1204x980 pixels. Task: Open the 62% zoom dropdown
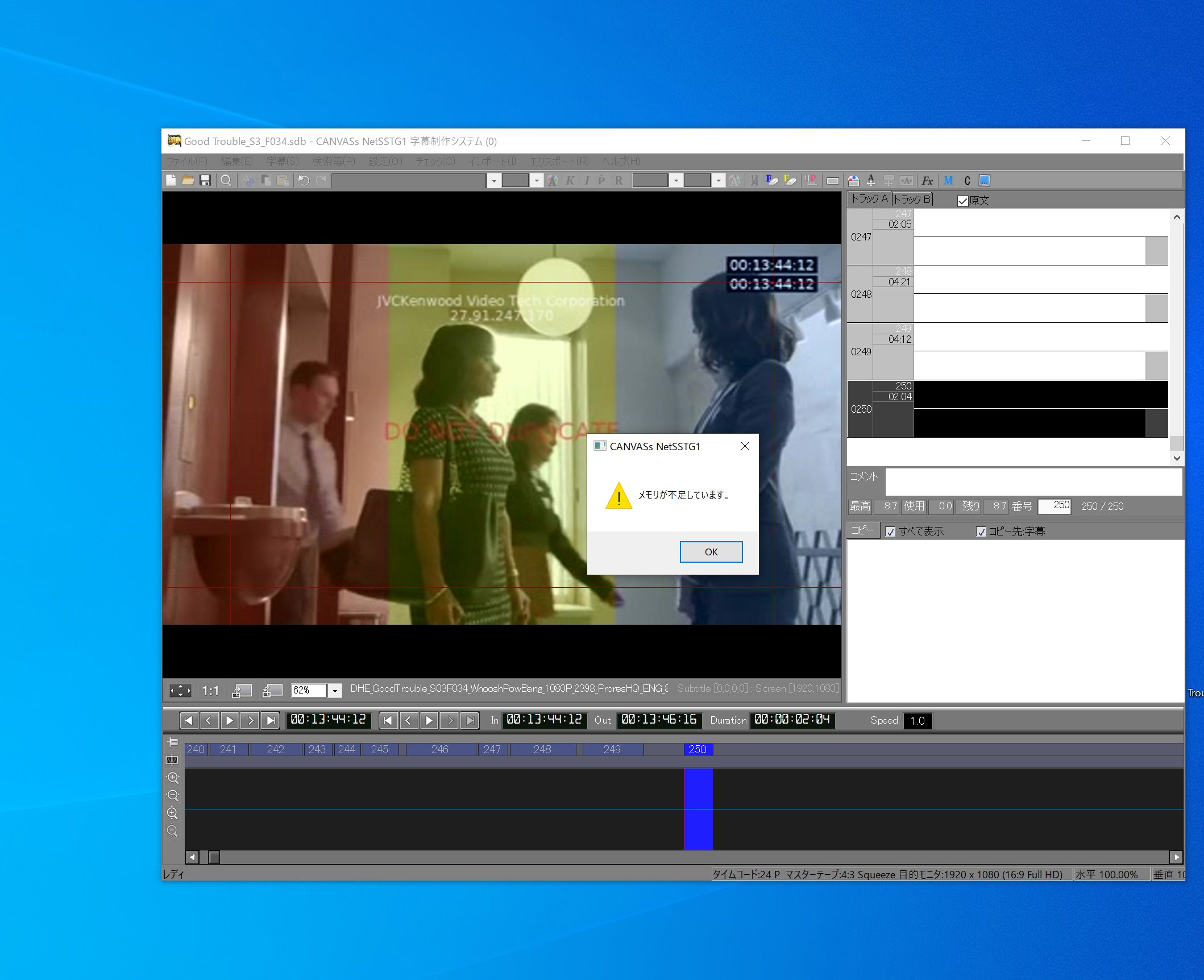(x=335, y=691)
